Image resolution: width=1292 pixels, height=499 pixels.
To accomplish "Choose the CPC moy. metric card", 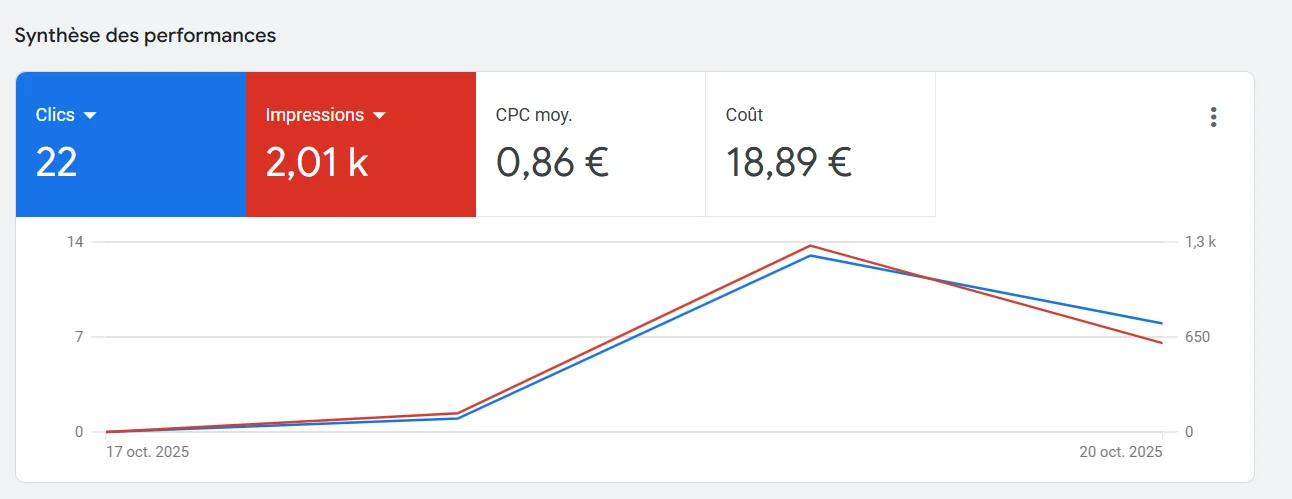I will 590,144.
